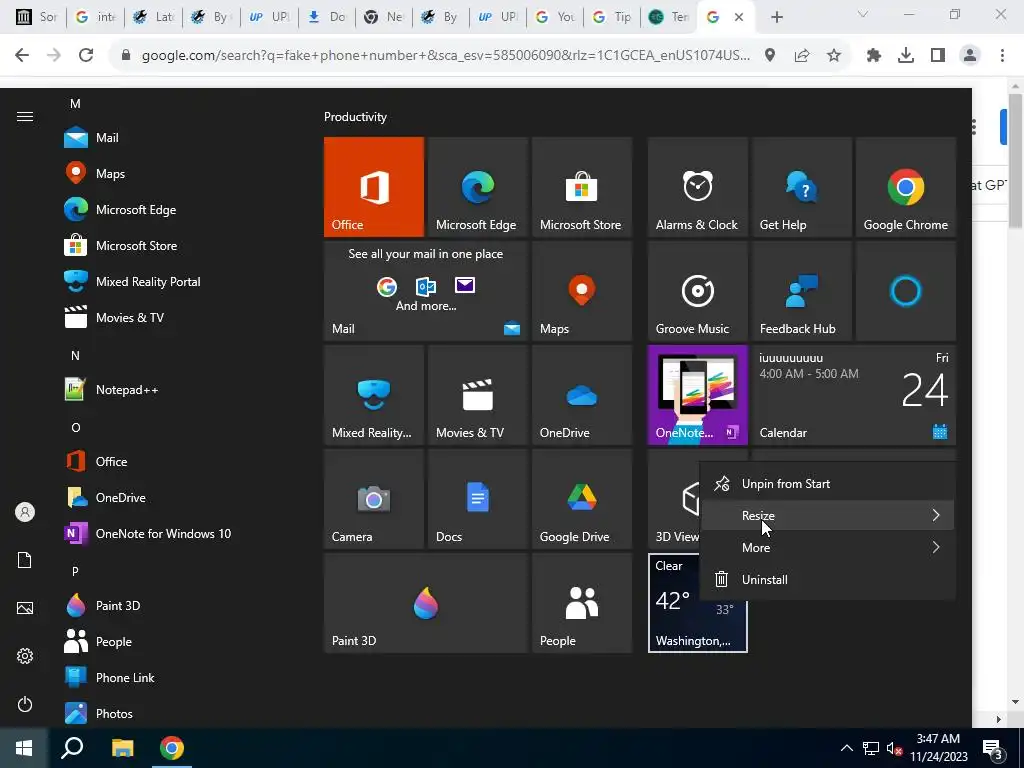Expand the Resize submenu chevron
This screenshot has width=1024, height=768.
(x=936, y=515)
